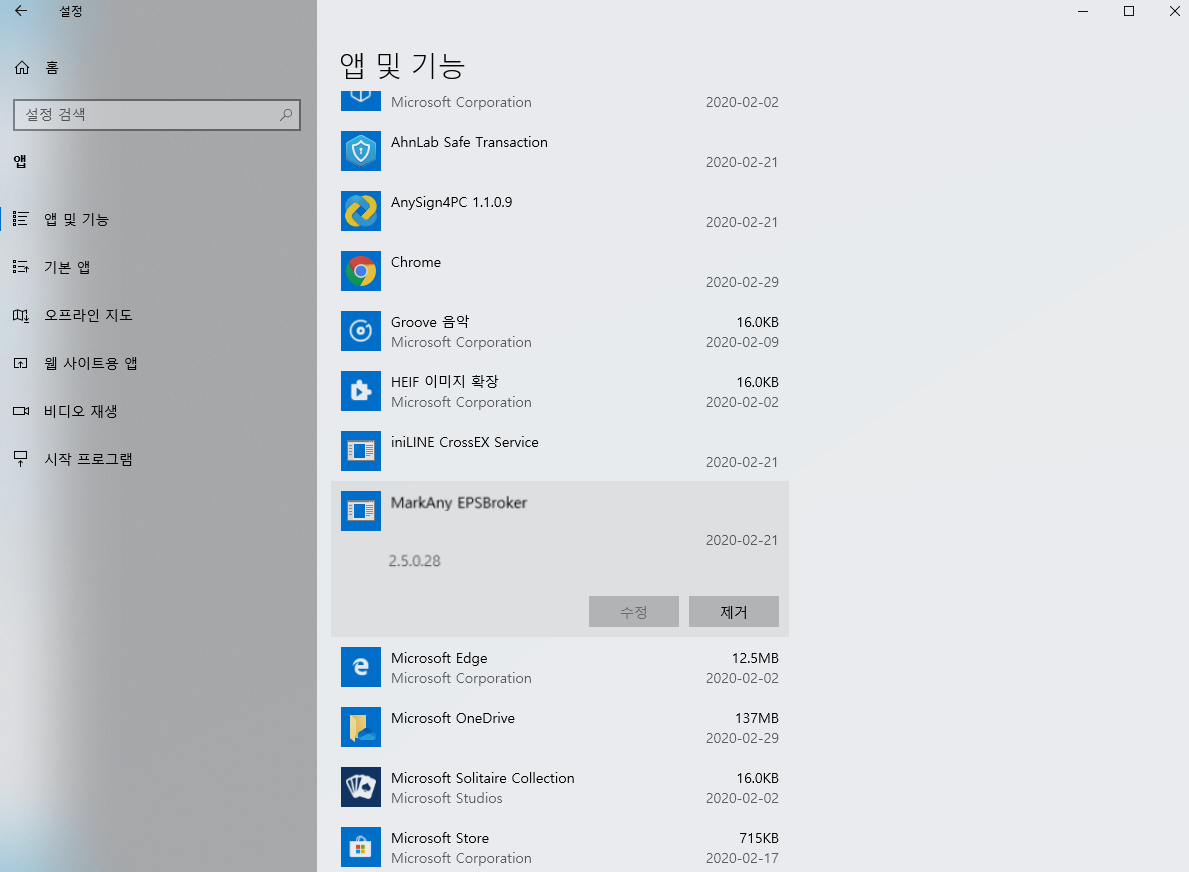This screenshot has width=1189, height=872.
Task: Open 시작 프로그램 settings page
Action: coord(158,459)
